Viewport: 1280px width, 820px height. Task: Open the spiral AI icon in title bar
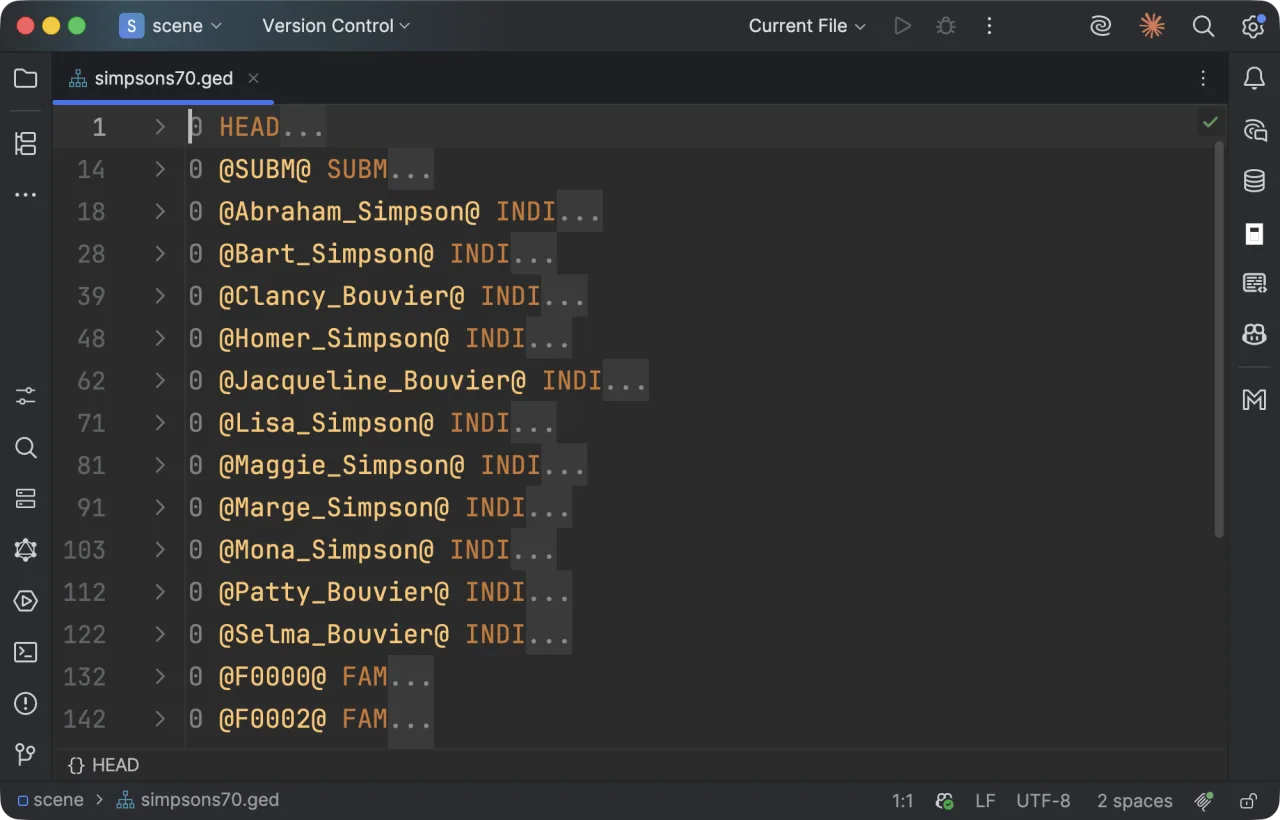1101,27
